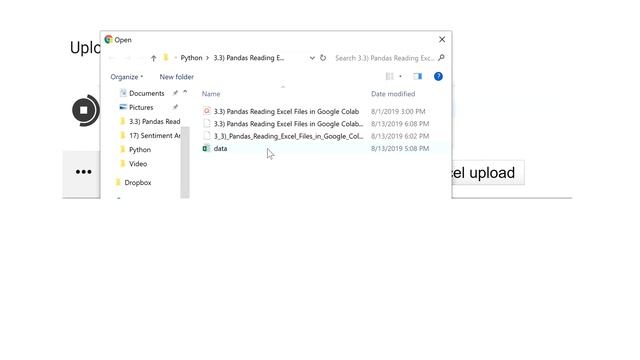
Task: Click the Python folder icon in sidebar
Action: tap(122, 149)
